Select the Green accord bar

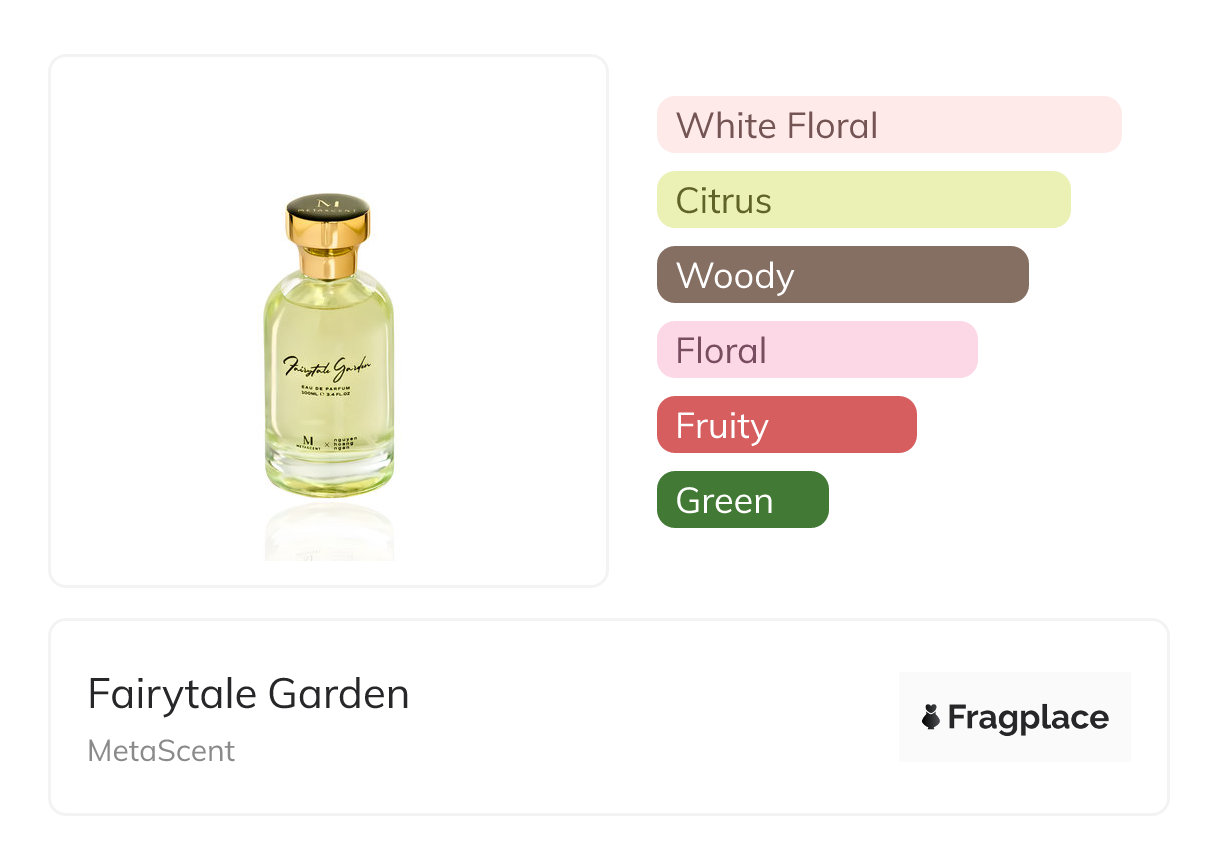[742, 500]
